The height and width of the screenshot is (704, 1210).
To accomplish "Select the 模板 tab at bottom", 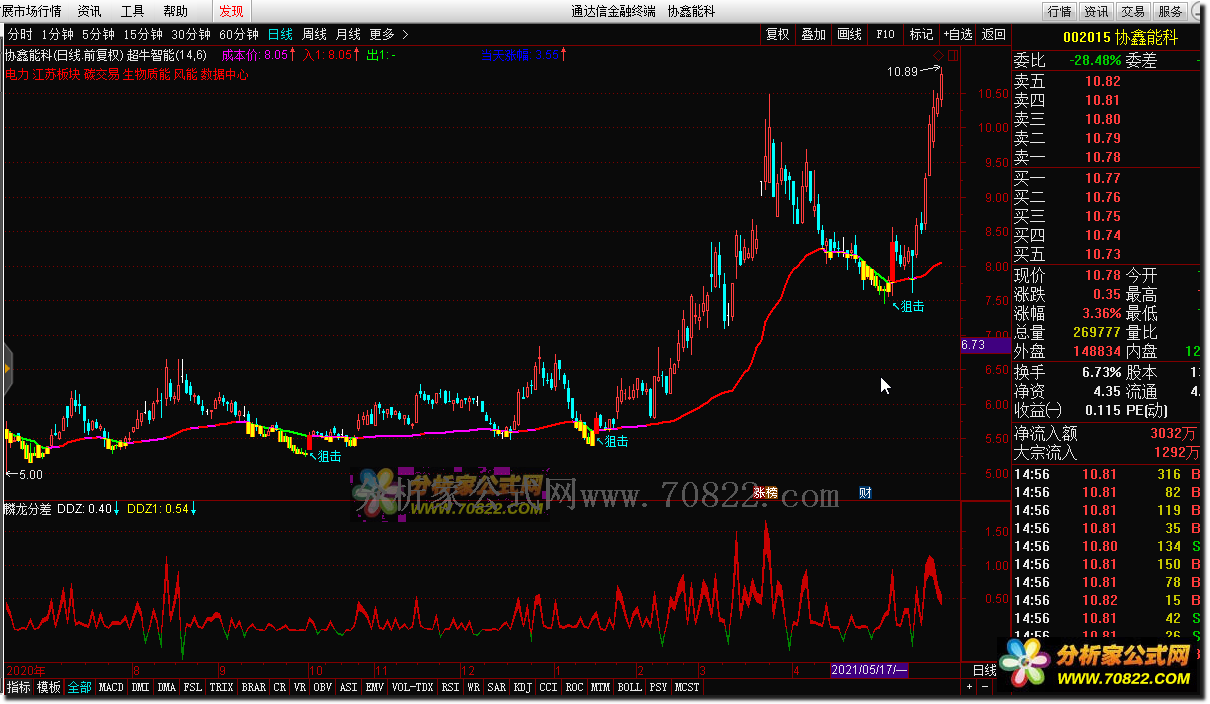I will pos(49,688).
